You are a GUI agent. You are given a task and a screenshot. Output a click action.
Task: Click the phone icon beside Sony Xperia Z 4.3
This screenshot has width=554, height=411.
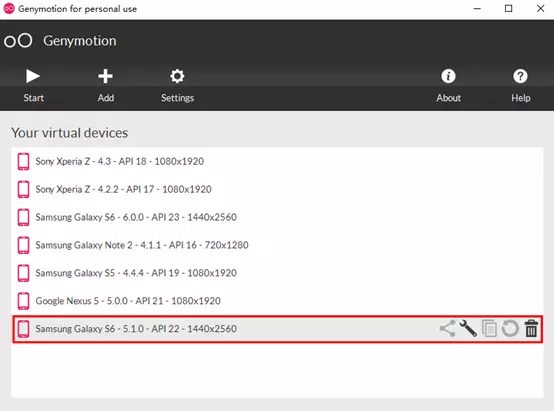(24, 162)
